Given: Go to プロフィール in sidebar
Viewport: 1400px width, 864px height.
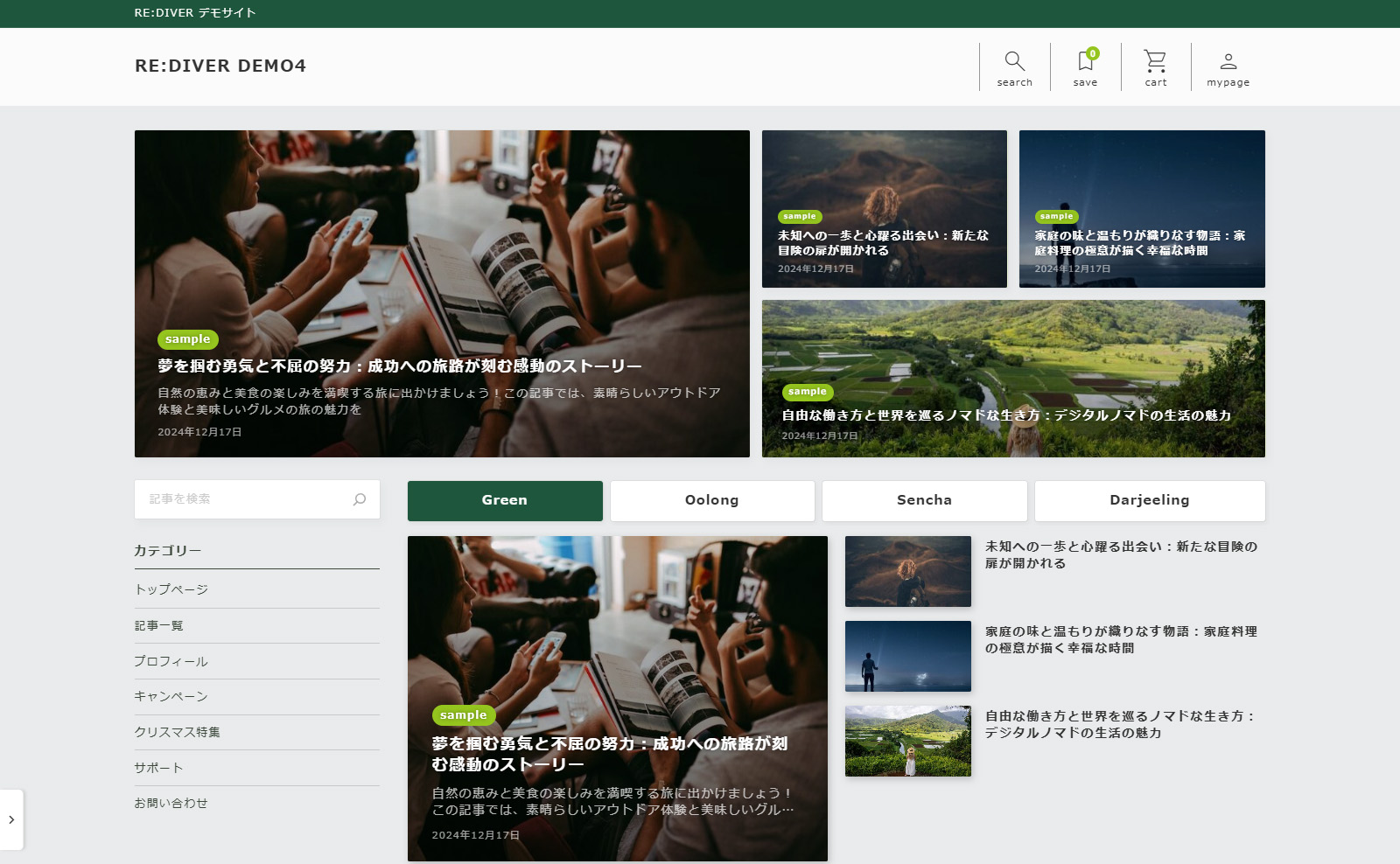Looking at the screenshot, I should (x=171, y=661).
